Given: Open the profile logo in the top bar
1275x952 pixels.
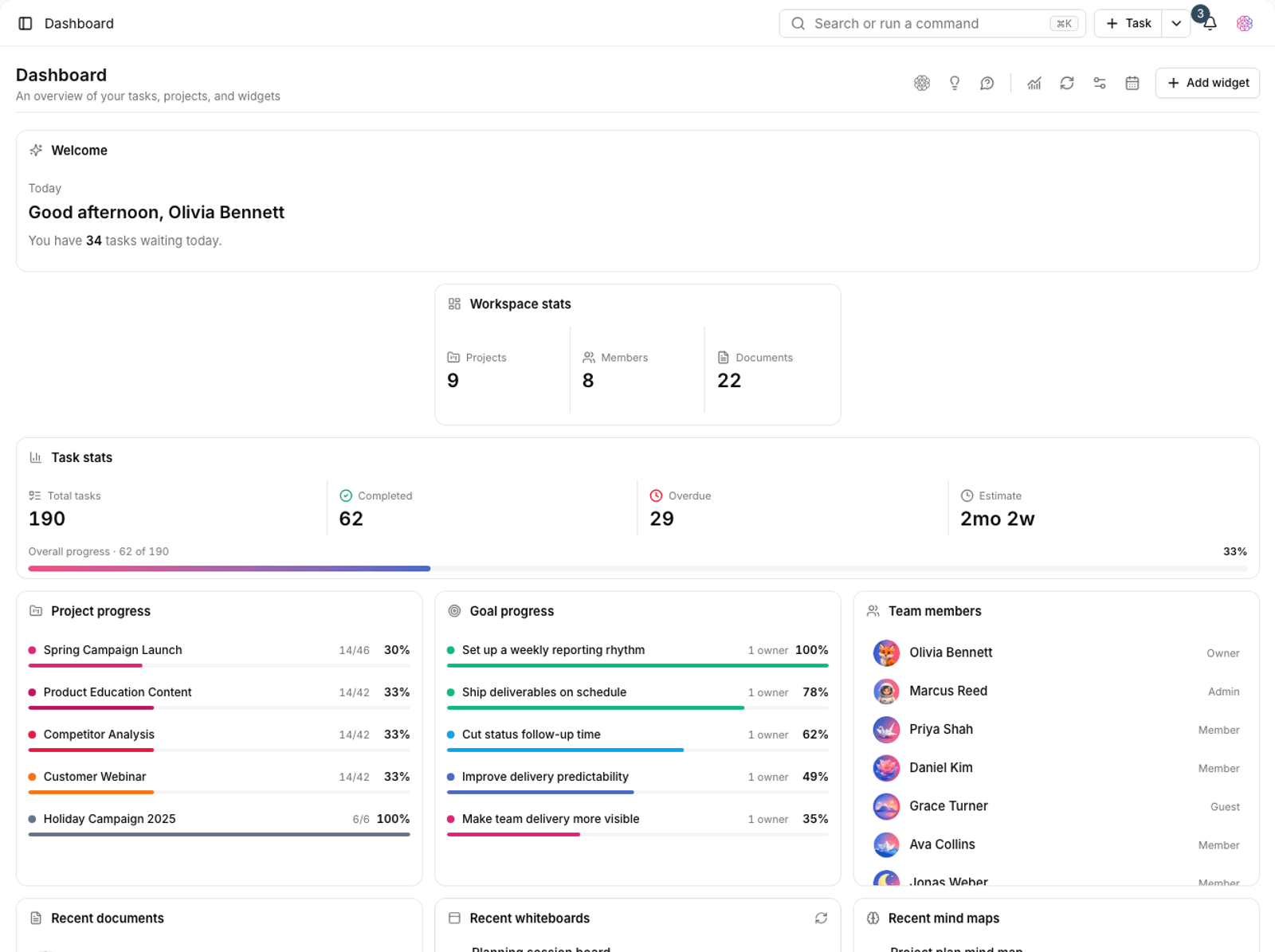Looking at the screenshot, I should pyautogui.click(x=1245, y=24).
